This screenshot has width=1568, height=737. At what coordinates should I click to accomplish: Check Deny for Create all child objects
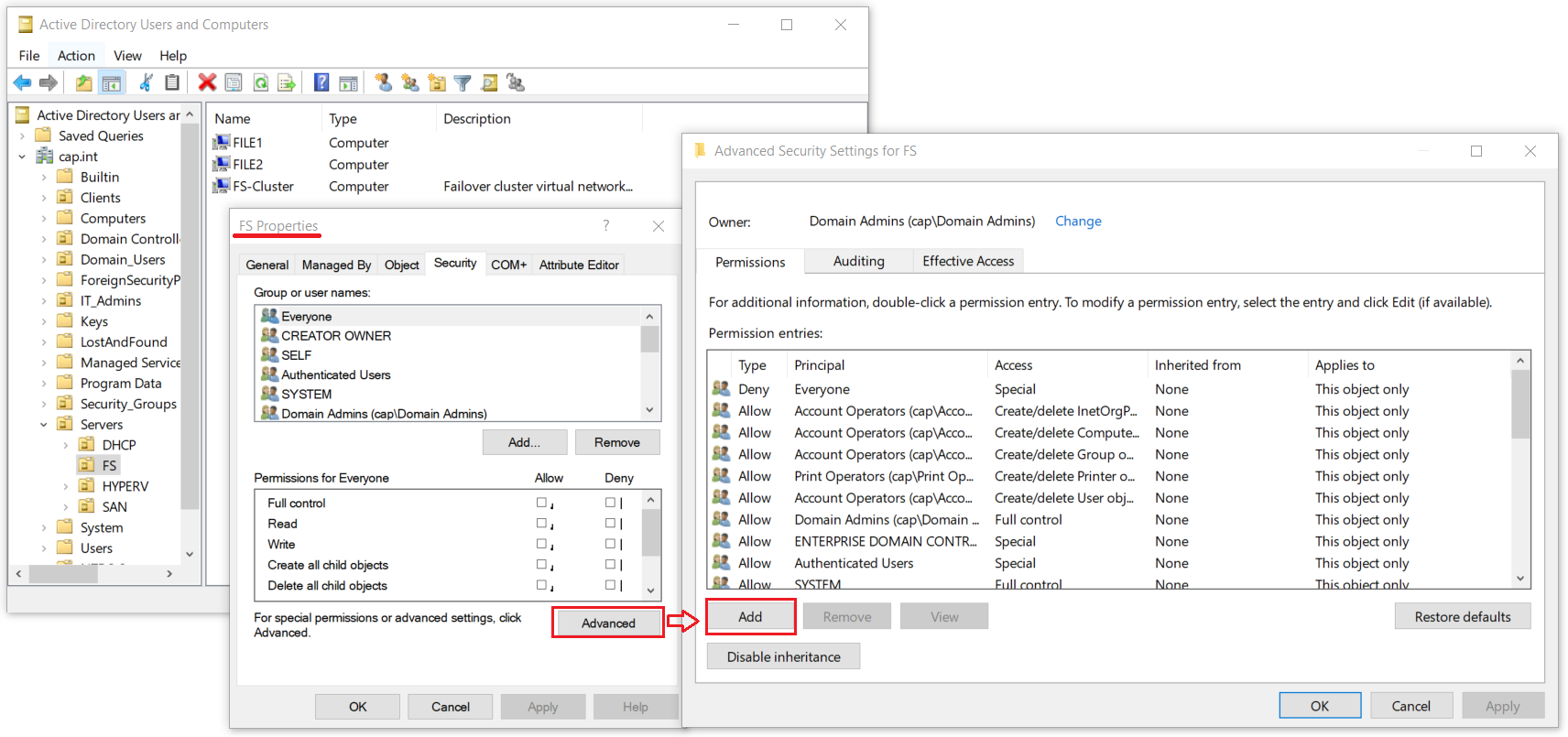(x=610, y=565)
